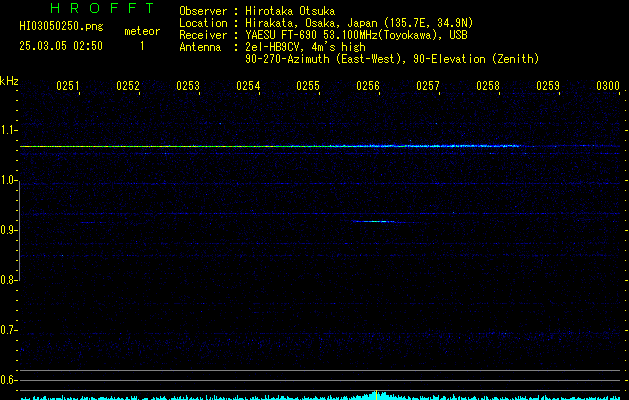This screenshot has height=400, width=629.
Task: Click time marker 0300
Action: click(608, 86)
